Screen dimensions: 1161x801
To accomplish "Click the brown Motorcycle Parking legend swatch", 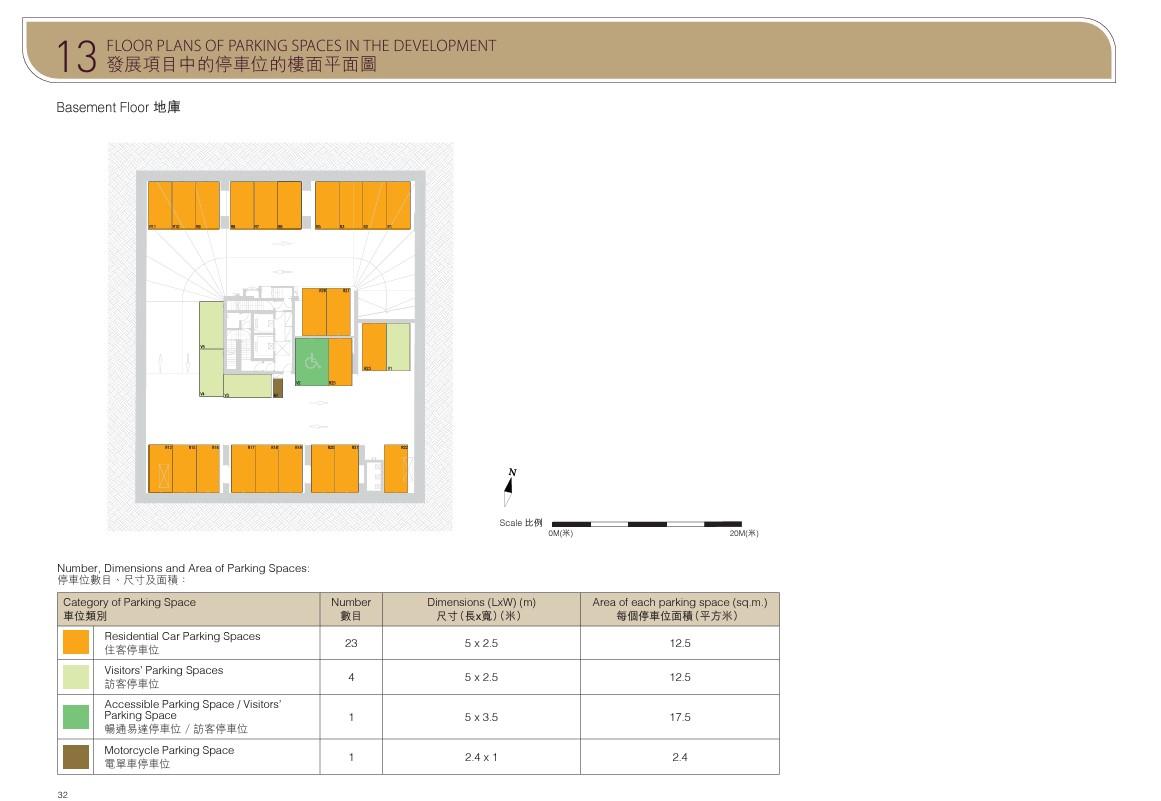I will (x=76, y=757).
